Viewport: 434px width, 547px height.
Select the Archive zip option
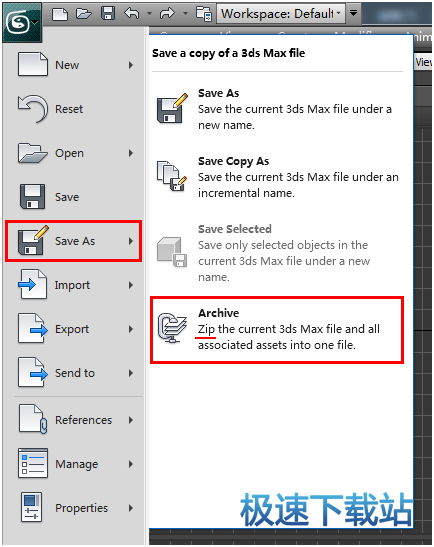tap(277, 330)
